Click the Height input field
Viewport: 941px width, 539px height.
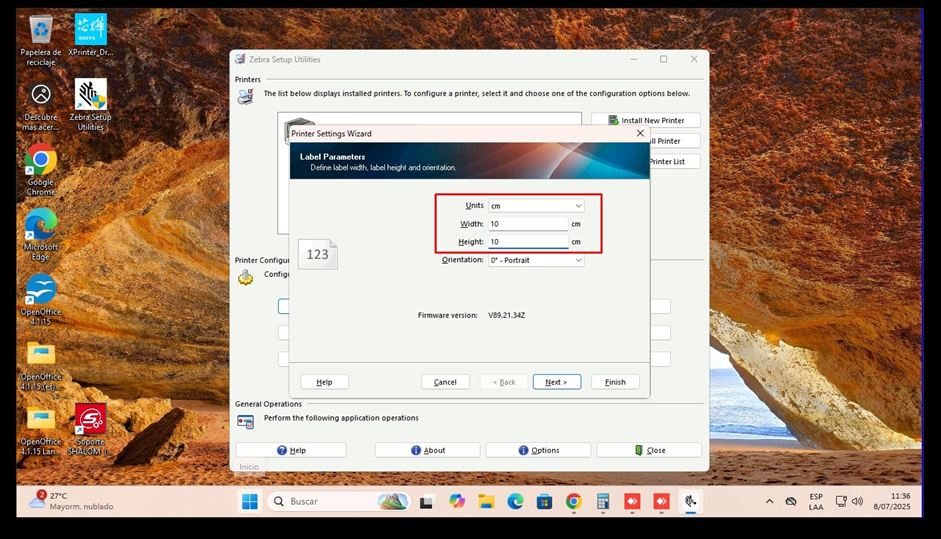click(527, 242)
